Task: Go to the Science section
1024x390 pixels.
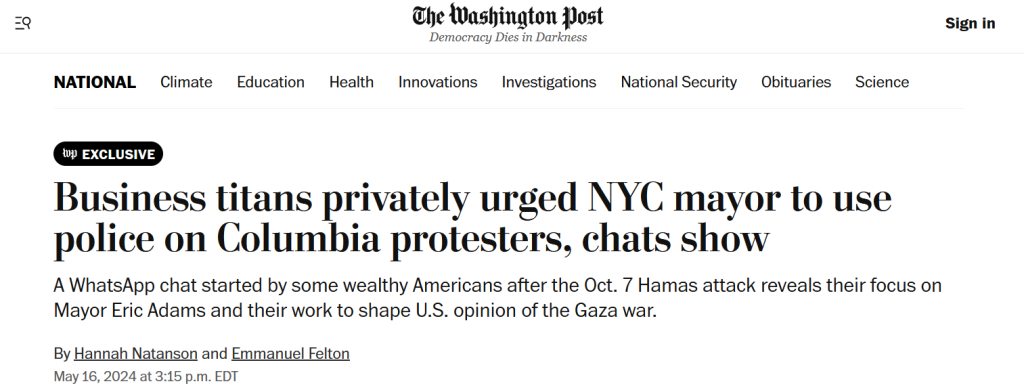Action: 882,82
